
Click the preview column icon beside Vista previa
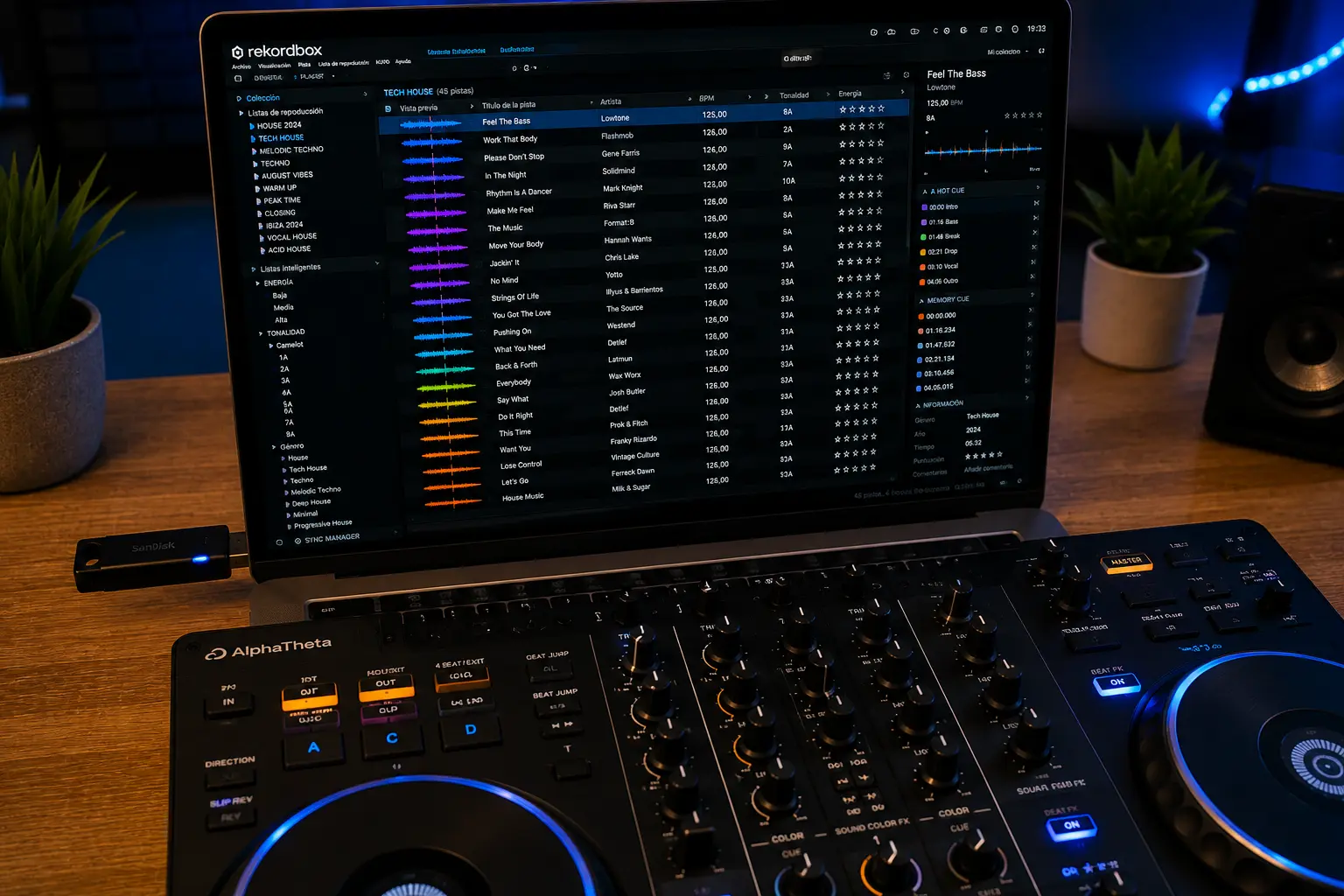coord(388,108)
